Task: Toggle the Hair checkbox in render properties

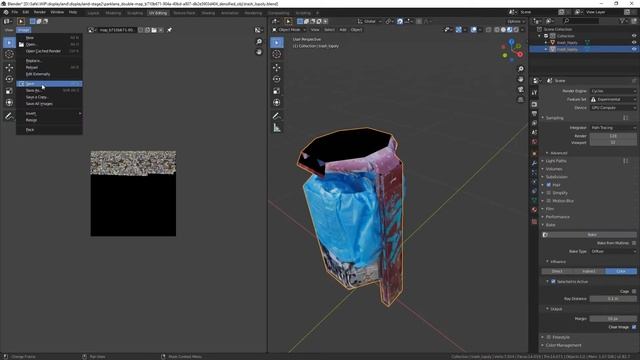Action: 549,185
